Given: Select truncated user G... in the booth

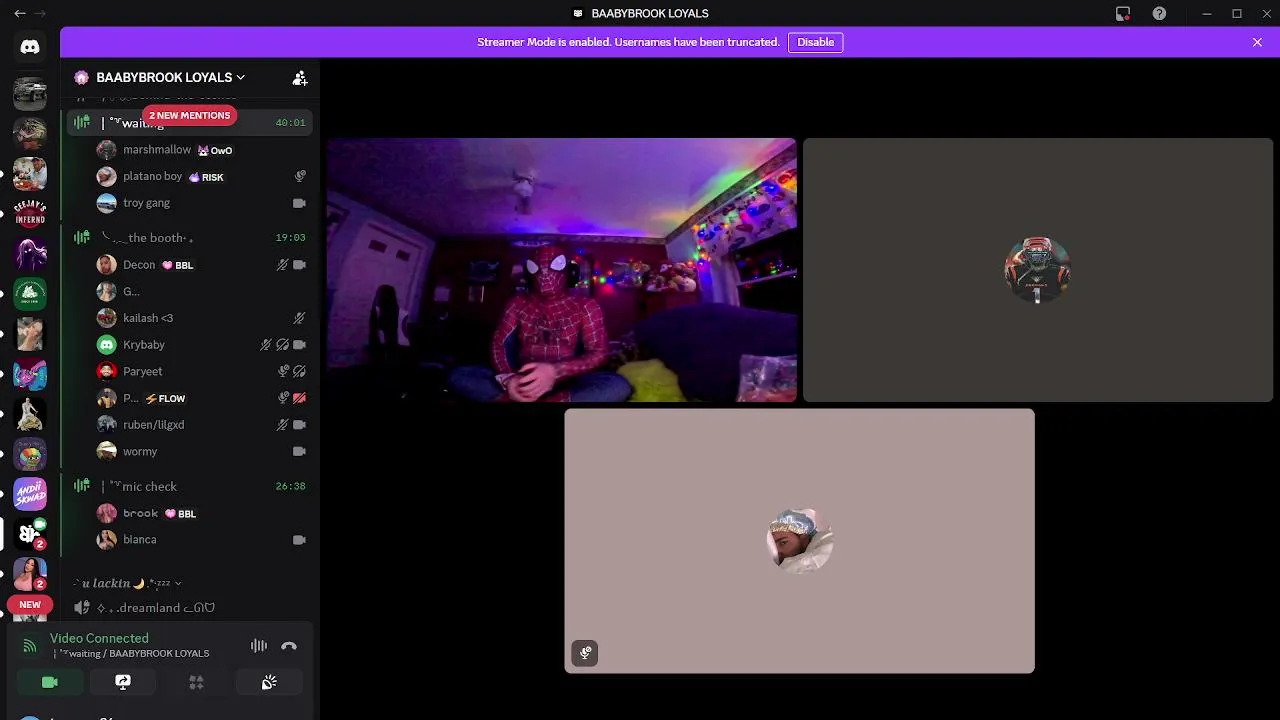Looking at the screenshot, I should coord(203,292).
